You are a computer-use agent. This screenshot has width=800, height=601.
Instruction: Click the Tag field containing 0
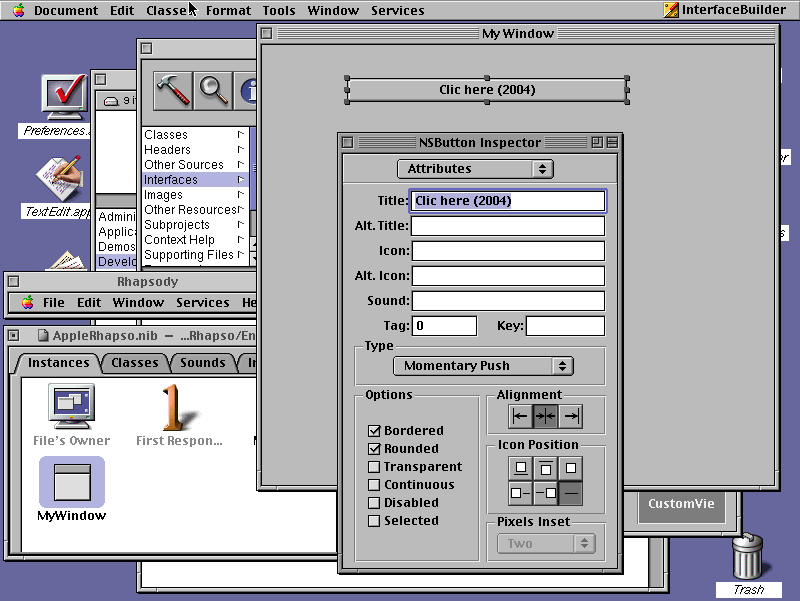click(444, 325)
